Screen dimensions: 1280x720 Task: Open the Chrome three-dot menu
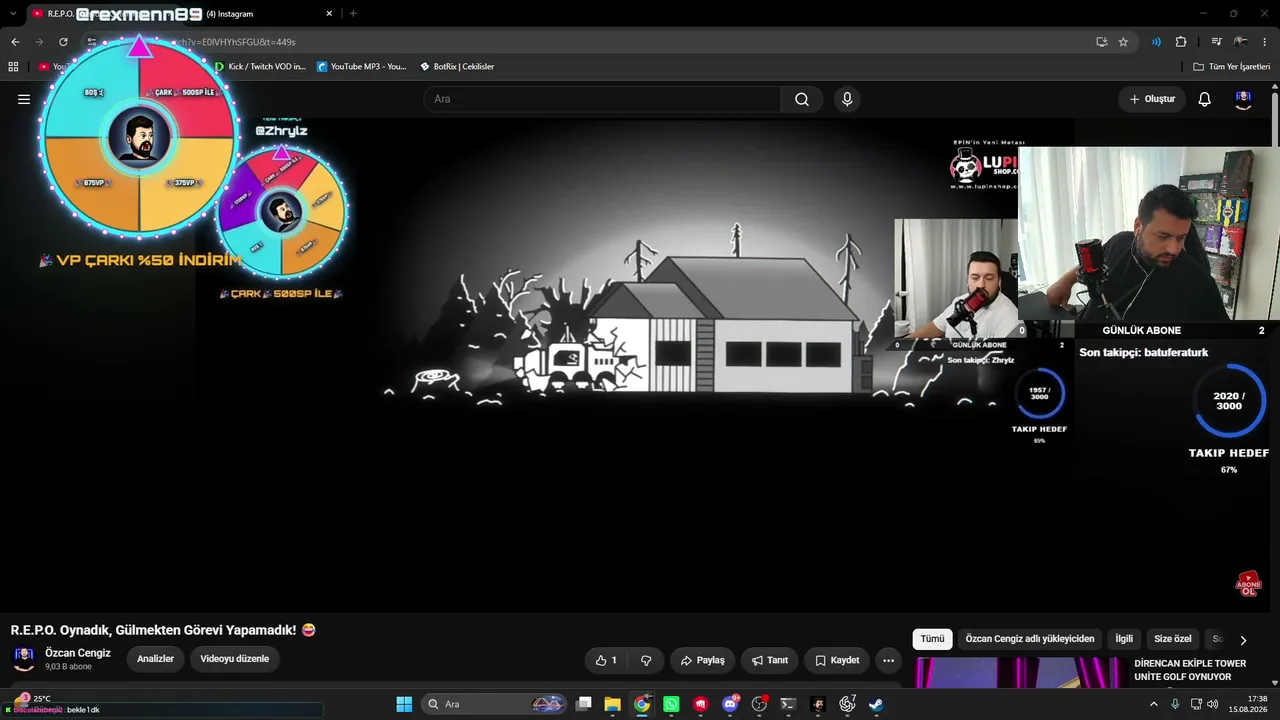pyautogui.click(x=1265, y=42)
